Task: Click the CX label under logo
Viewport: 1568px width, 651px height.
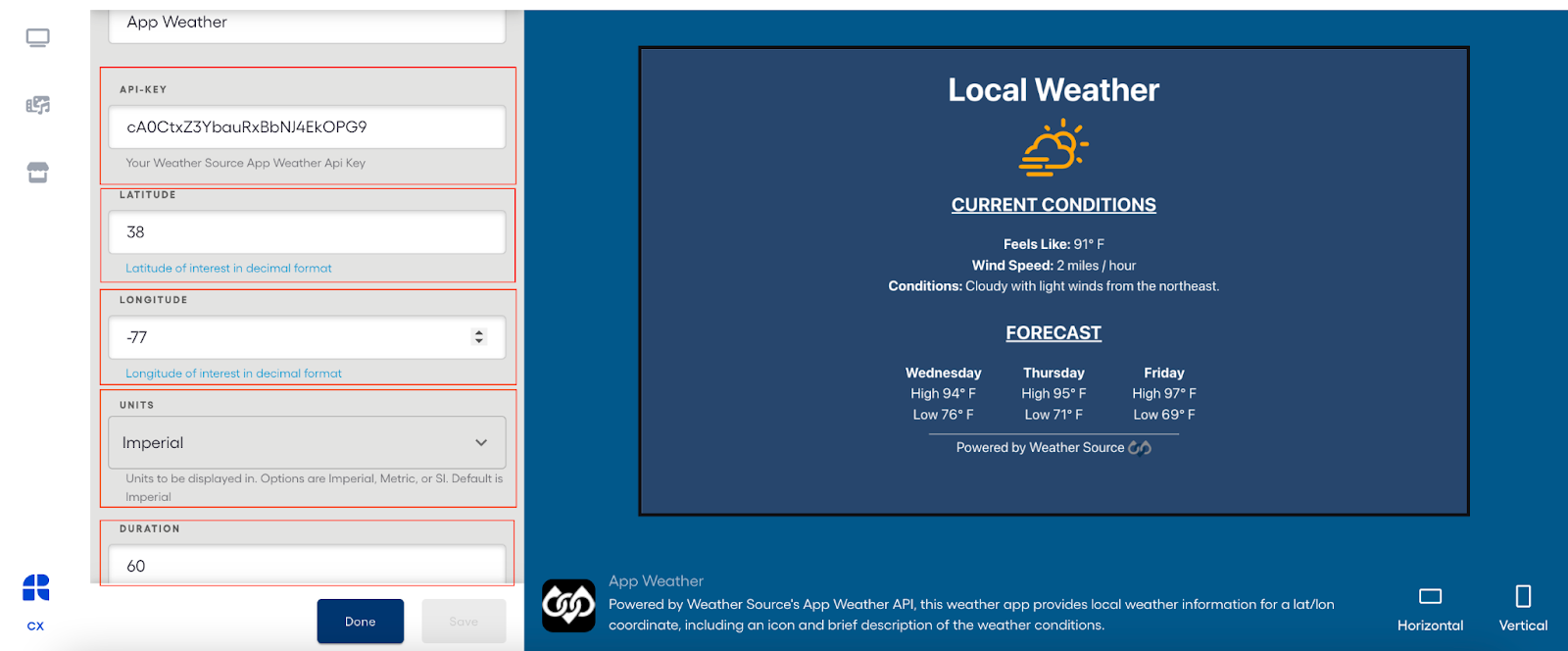Action: tap(35, 626)
